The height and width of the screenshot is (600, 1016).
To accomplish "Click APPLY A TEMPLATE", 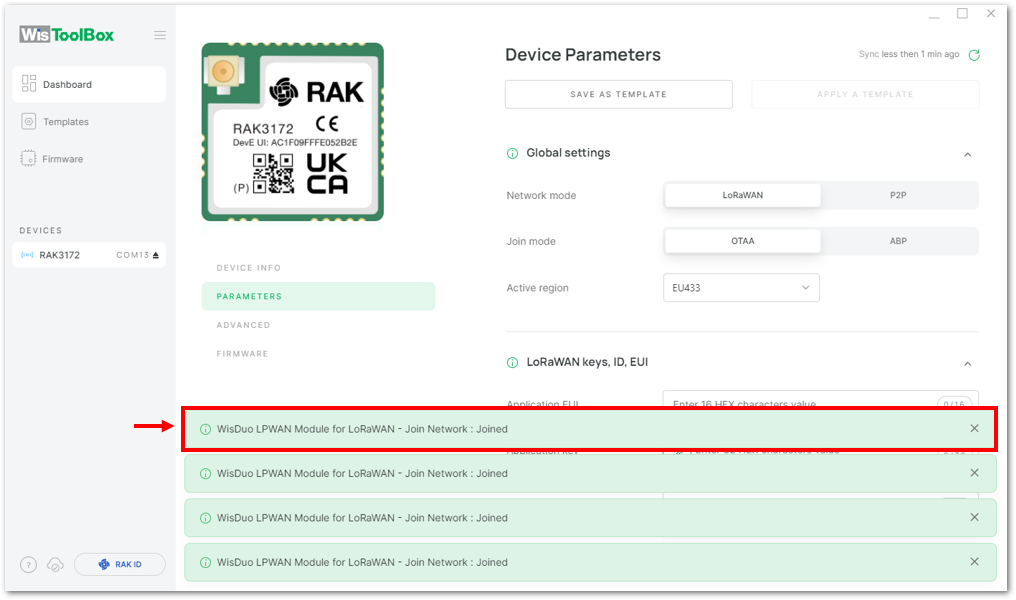I will (865, 95).
